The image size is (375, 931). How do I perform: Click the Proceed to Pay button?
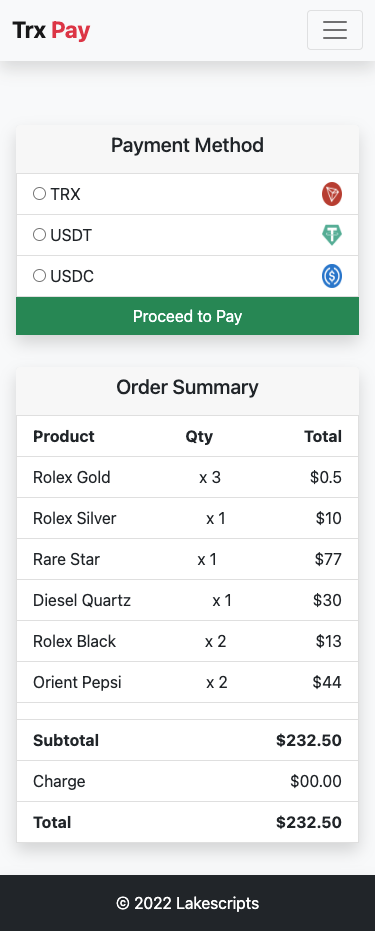point(188,316)
